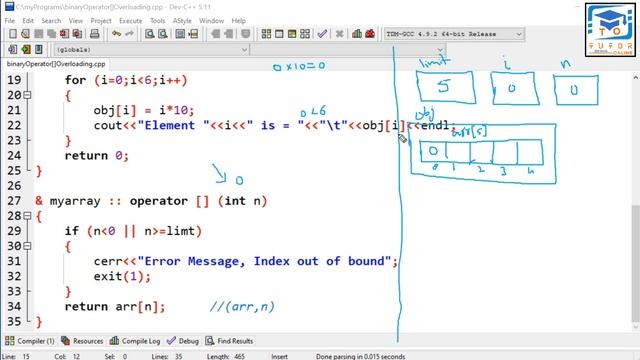Screen dimensions: 640x360
Task: Click 'return 0;' on code line 24
Action: 97,156
